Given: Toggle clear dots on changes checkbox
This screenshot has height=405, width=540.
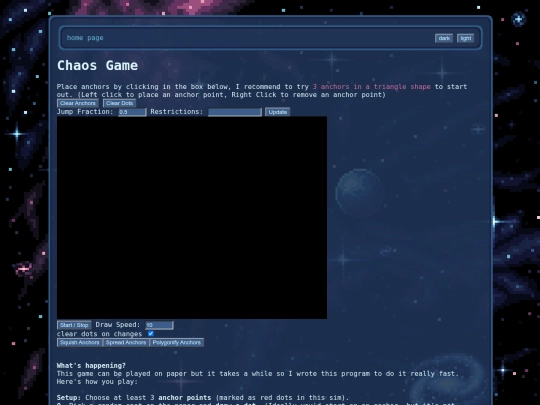Looking at the screenshot, I should 151,334.
